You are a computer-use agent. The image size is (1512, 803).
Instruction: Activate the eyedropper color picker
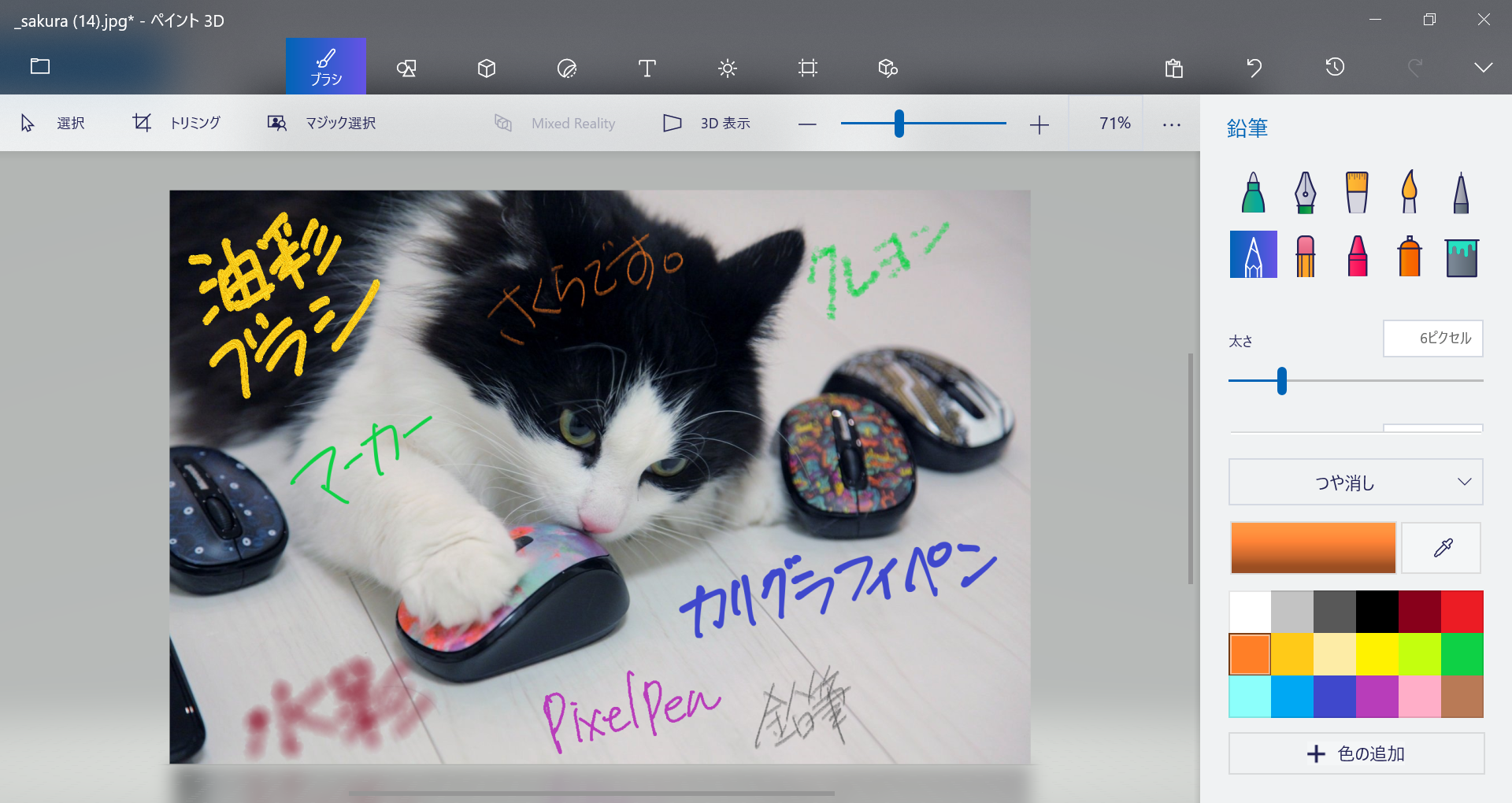click(1442, 547)
